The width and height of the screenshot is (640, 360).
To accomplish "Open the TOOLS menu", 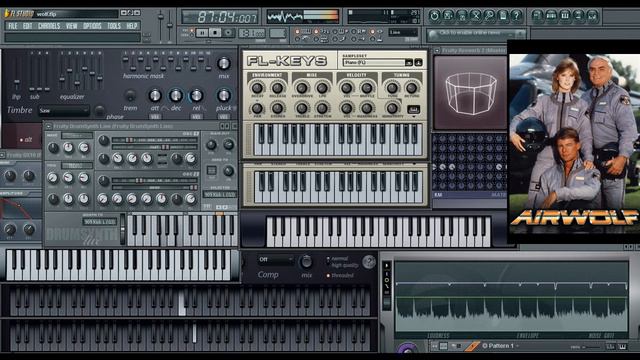I will coord(114,26).
